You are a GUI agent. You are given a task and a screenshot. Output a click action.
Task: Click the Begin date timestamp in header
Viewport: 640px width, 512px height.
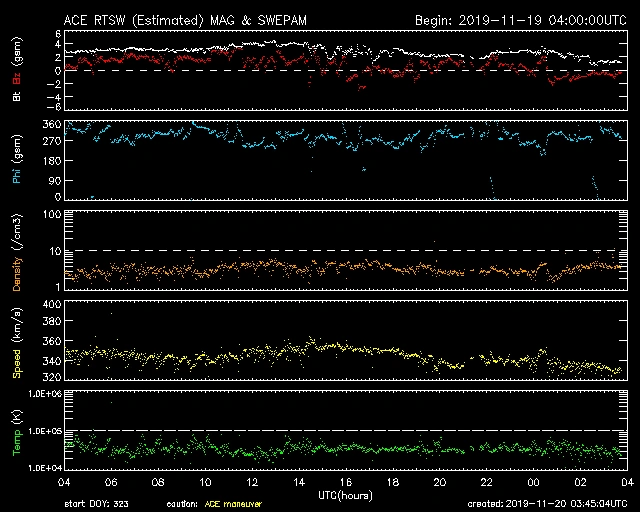click(519, 20)
